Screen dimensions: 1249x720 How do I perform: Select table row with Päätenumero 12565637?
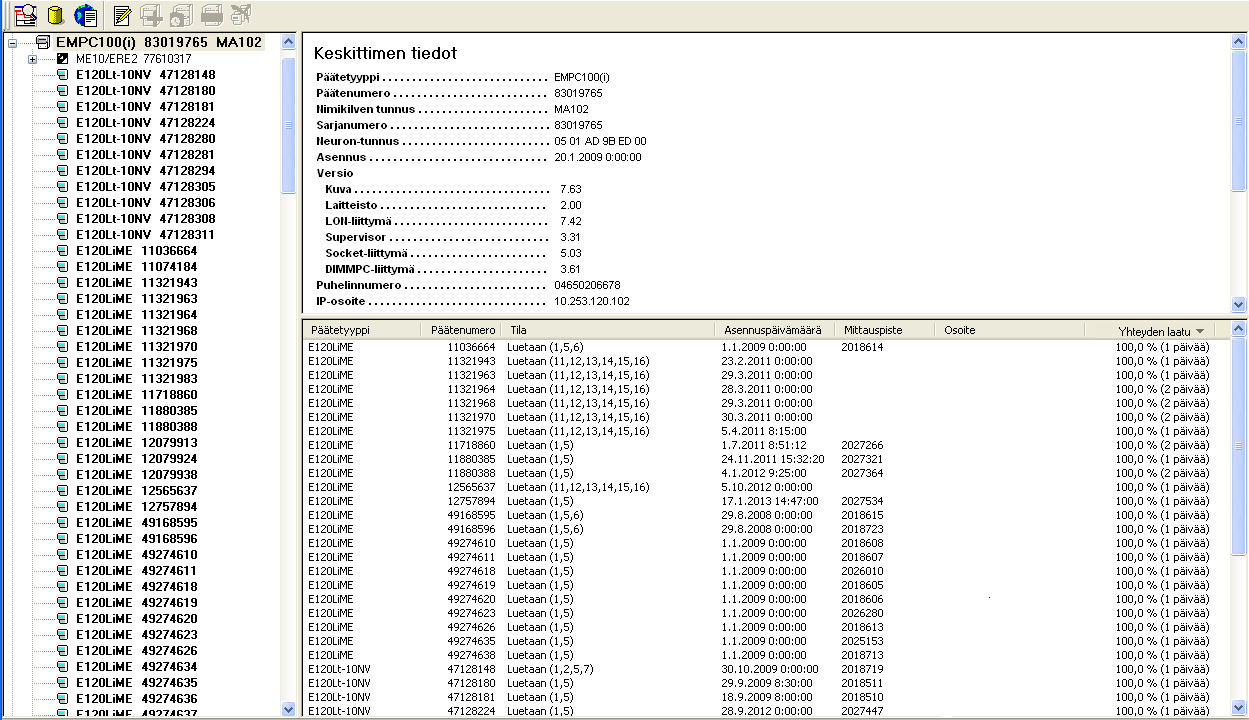[765, 487]
